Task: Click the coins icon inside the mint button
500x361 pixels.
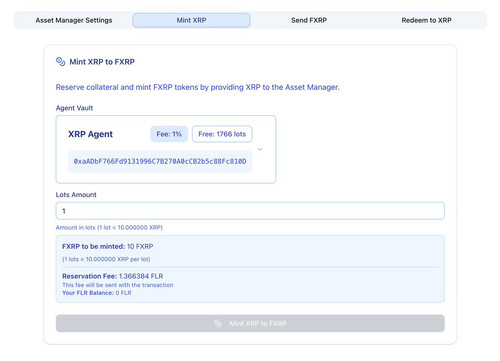Action: 218,323
